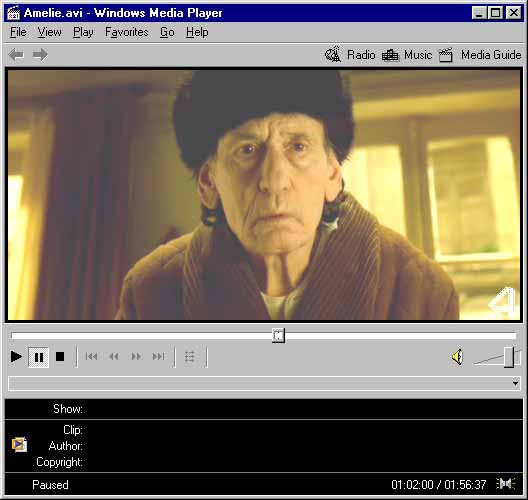The image size is (528, 500).
Task: Mute audio using the speaker icon
Action: pos(457,357)
